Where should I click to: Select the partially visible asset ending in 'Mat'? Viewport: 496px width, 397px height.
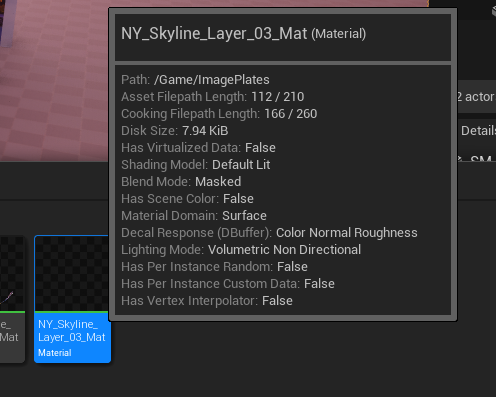pyautogui.click(x=12, y=299)
